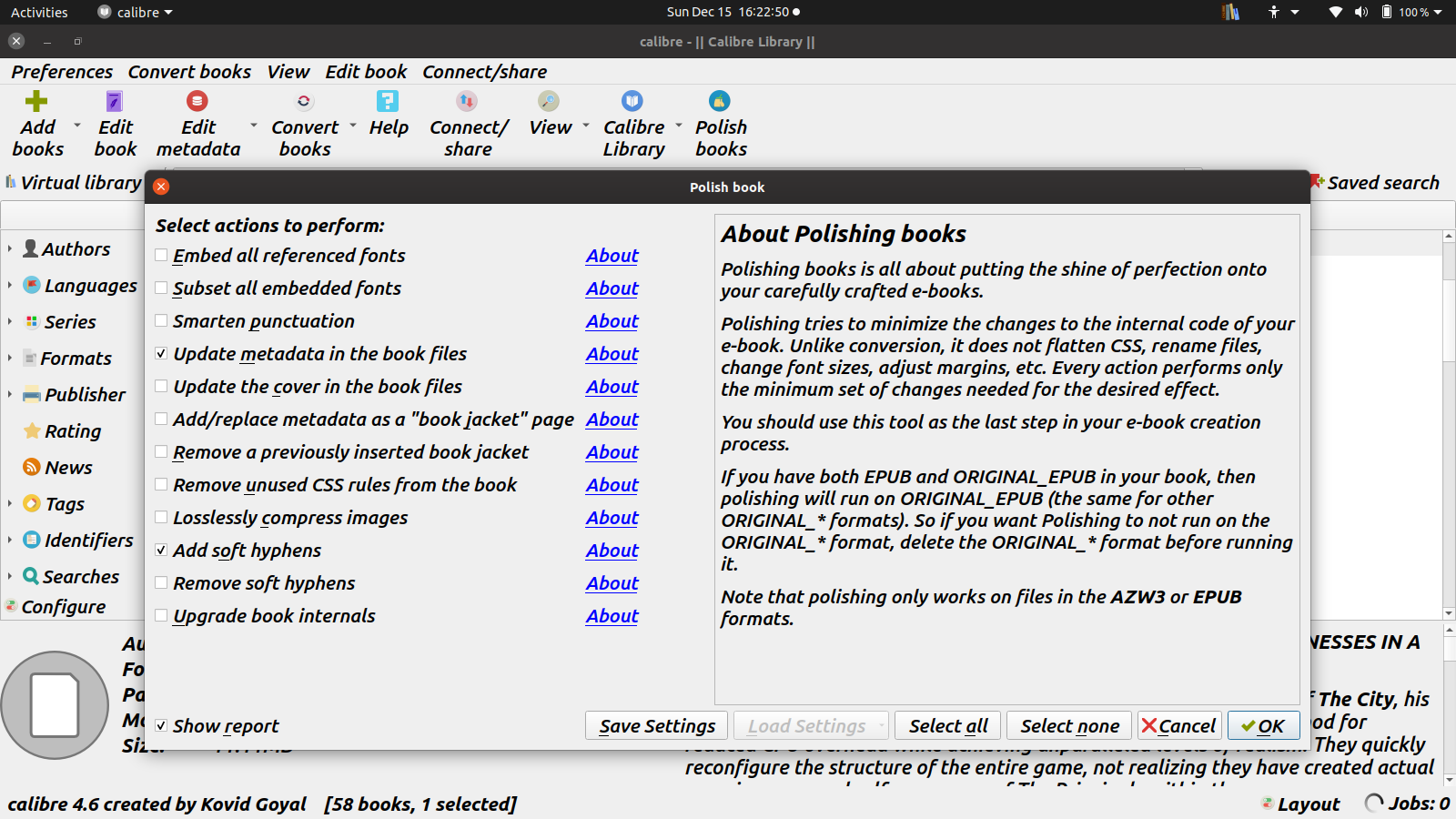The height and width of the screenshot is (819, 1456).
Task: Click the book cover thumbnail
Action: tap(55, 705)
